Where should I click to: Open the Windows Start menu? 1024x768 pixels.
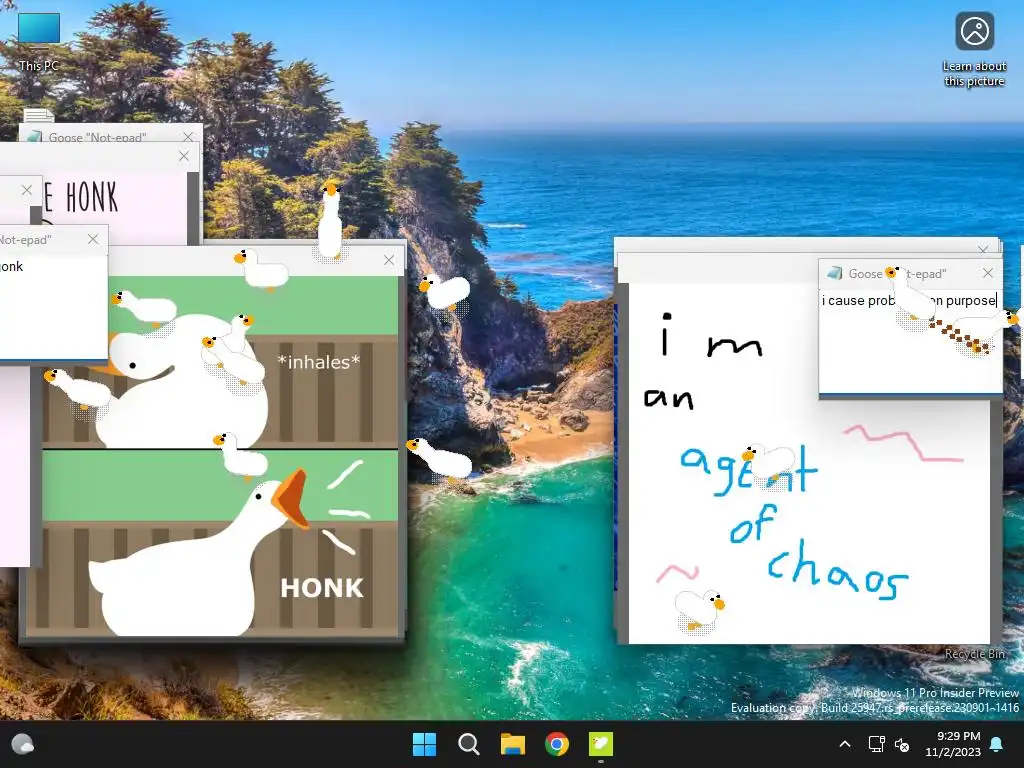pyautogui.click(x=424, y=744)
